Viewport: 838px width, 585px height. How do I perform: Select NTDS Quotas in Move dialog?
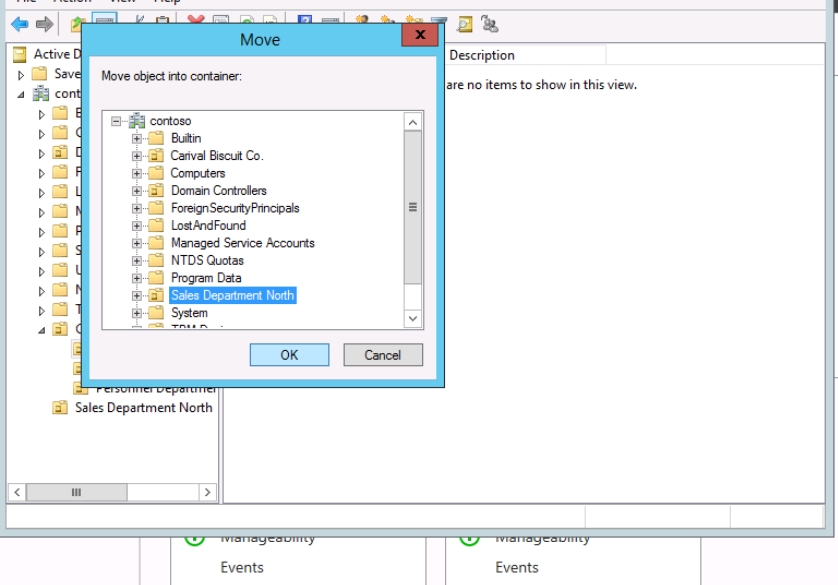[x=207, y=261]
